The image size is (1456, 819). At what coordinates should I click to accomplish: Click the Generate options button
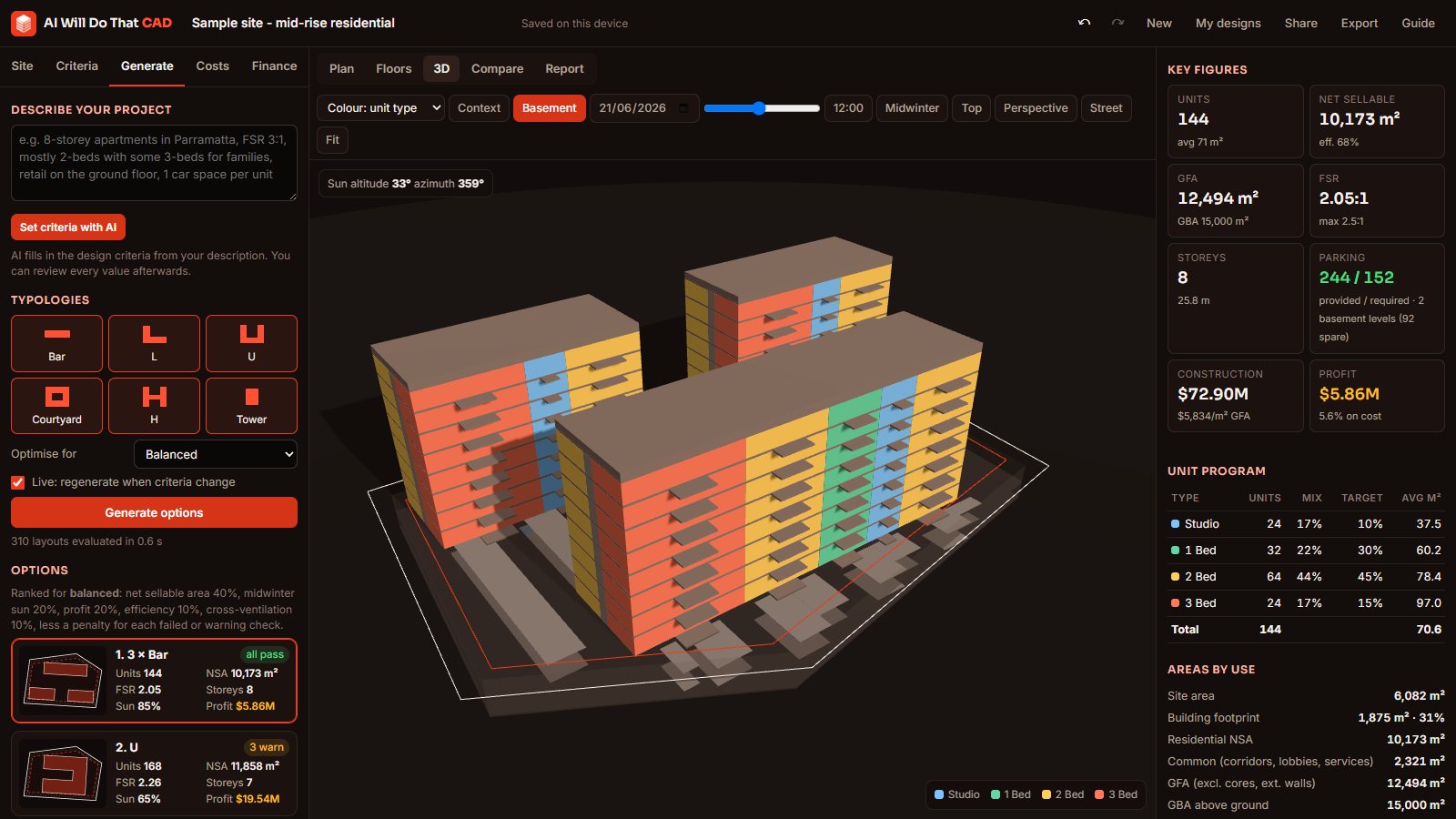tap(154, 512)
